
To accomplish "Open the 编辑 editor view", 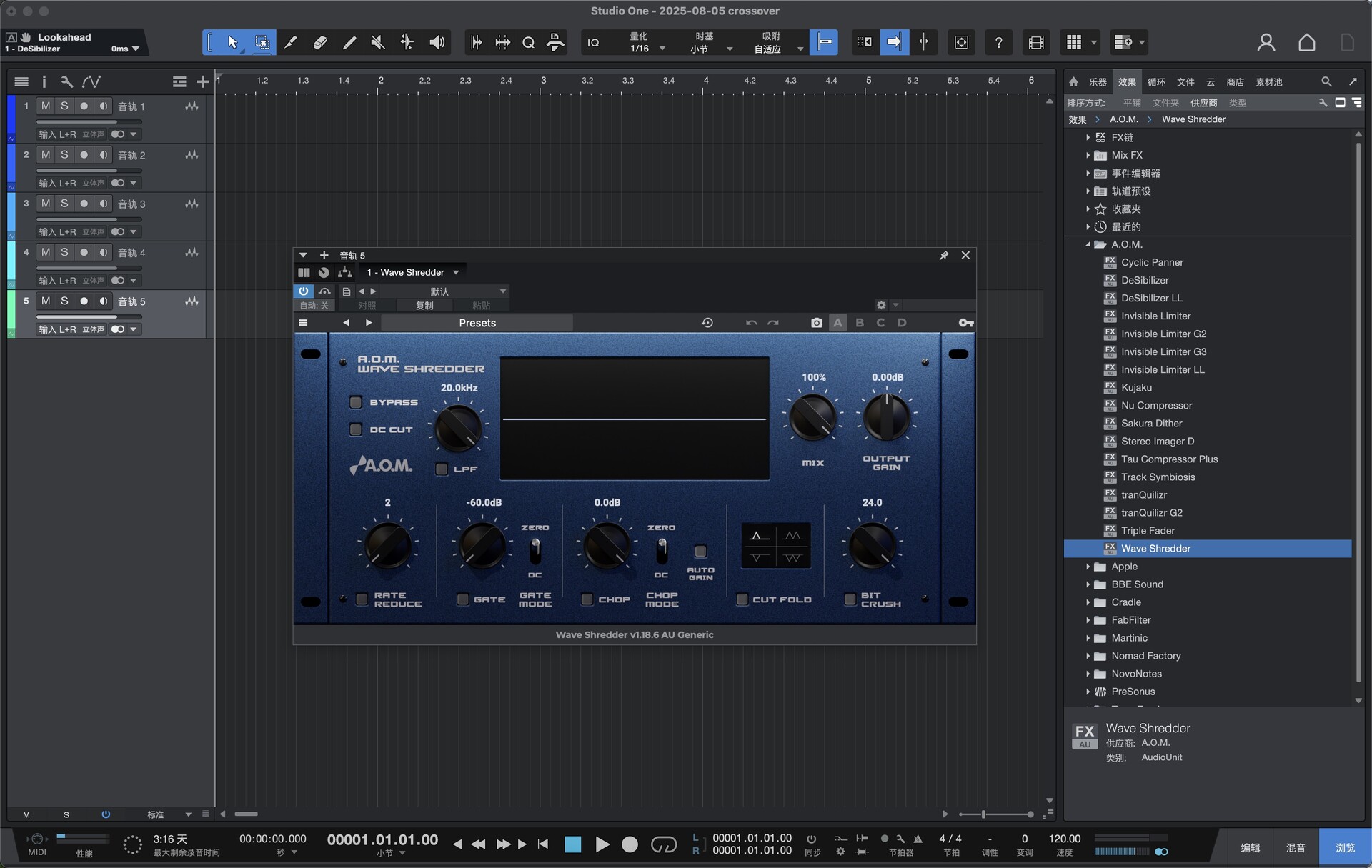I will point(1251,848).
